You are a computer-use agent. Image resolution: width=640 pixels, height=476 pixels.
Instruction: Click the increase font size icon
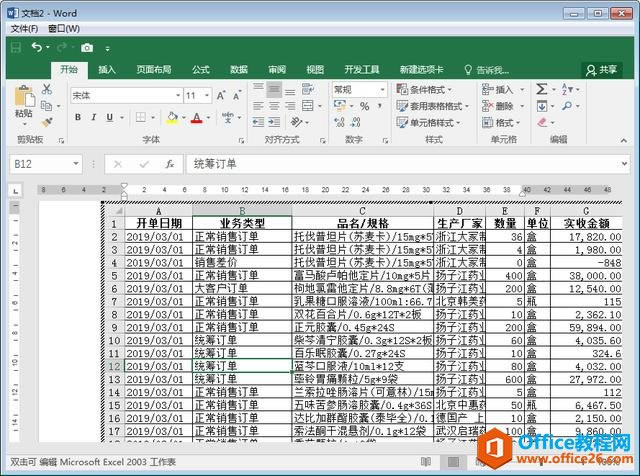(221, 95)
